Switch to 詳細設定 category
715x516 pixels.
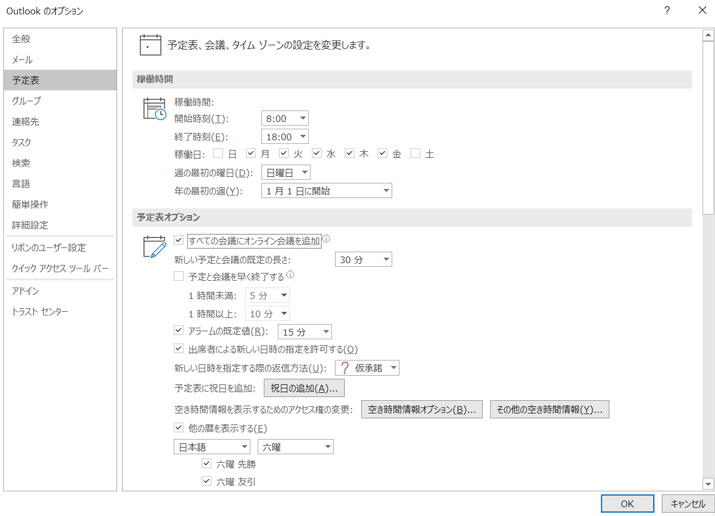(30, 225)
